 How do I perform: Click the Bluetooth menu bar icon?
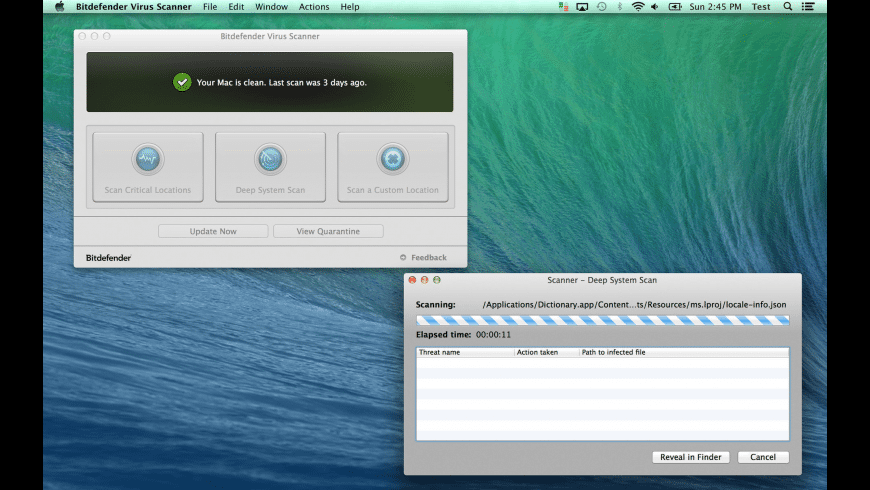tap(620, 7)
